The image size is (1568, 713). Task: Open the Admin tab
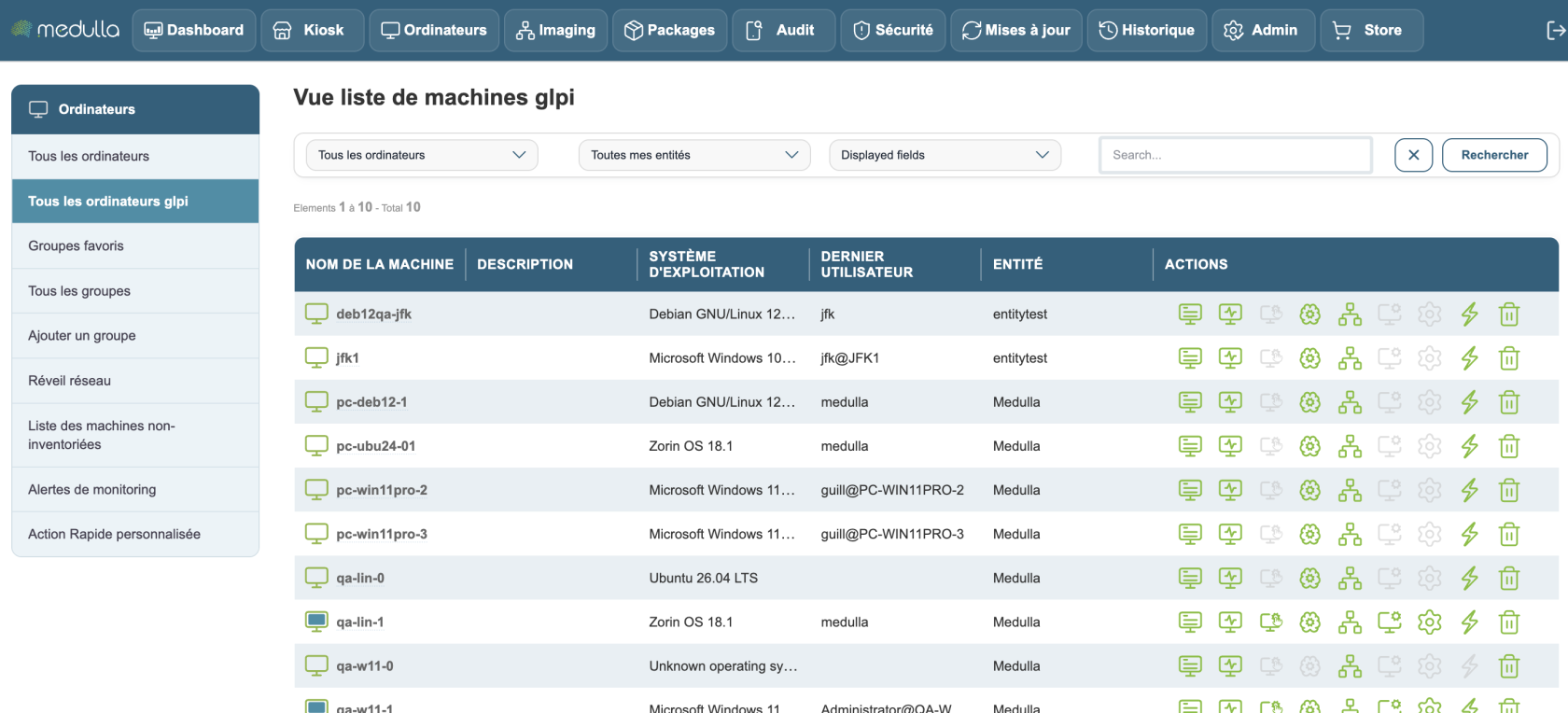point(1264,31)
